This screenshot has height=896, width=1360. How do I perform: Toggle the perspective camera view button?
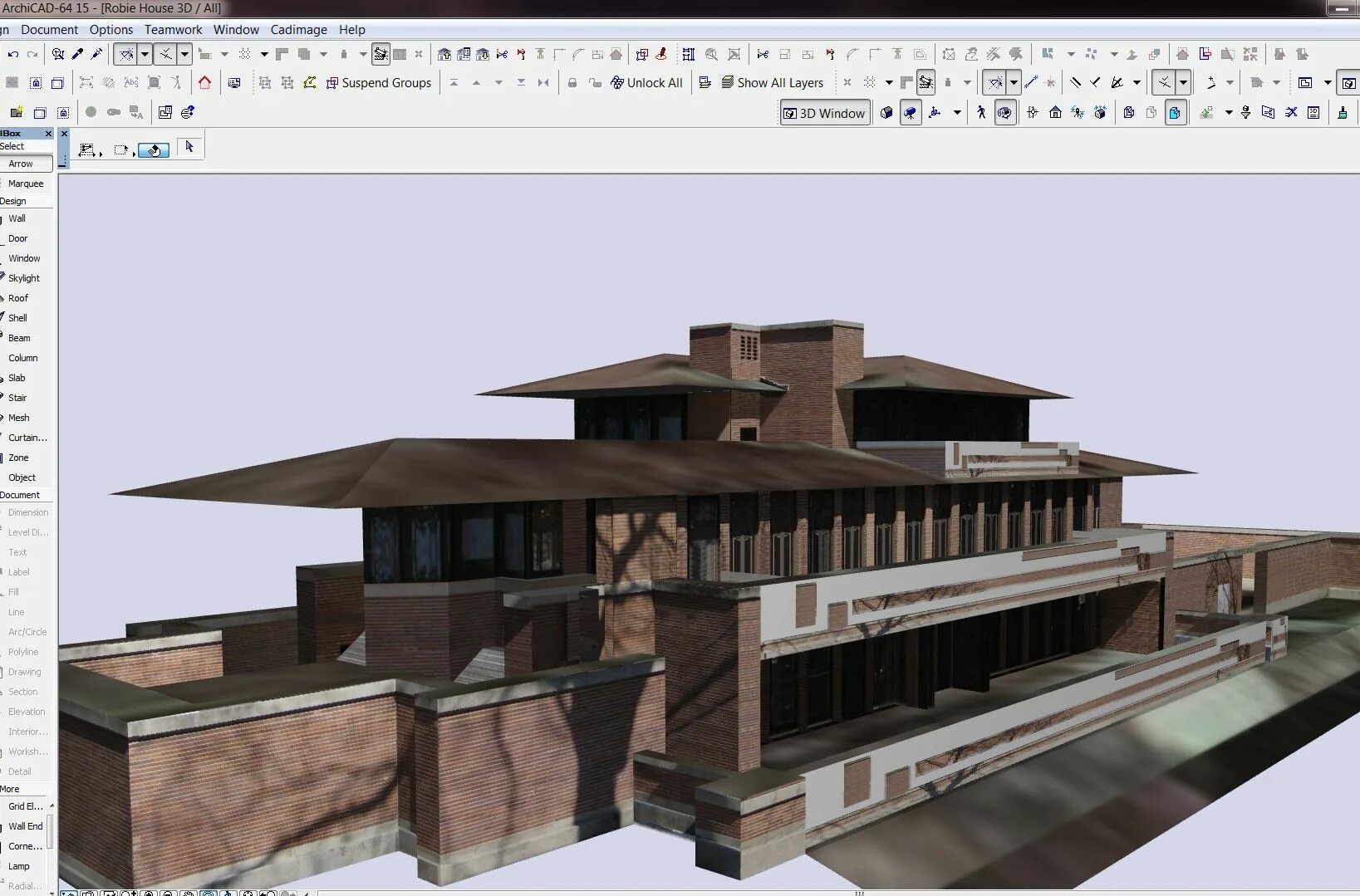pos(911,112)
